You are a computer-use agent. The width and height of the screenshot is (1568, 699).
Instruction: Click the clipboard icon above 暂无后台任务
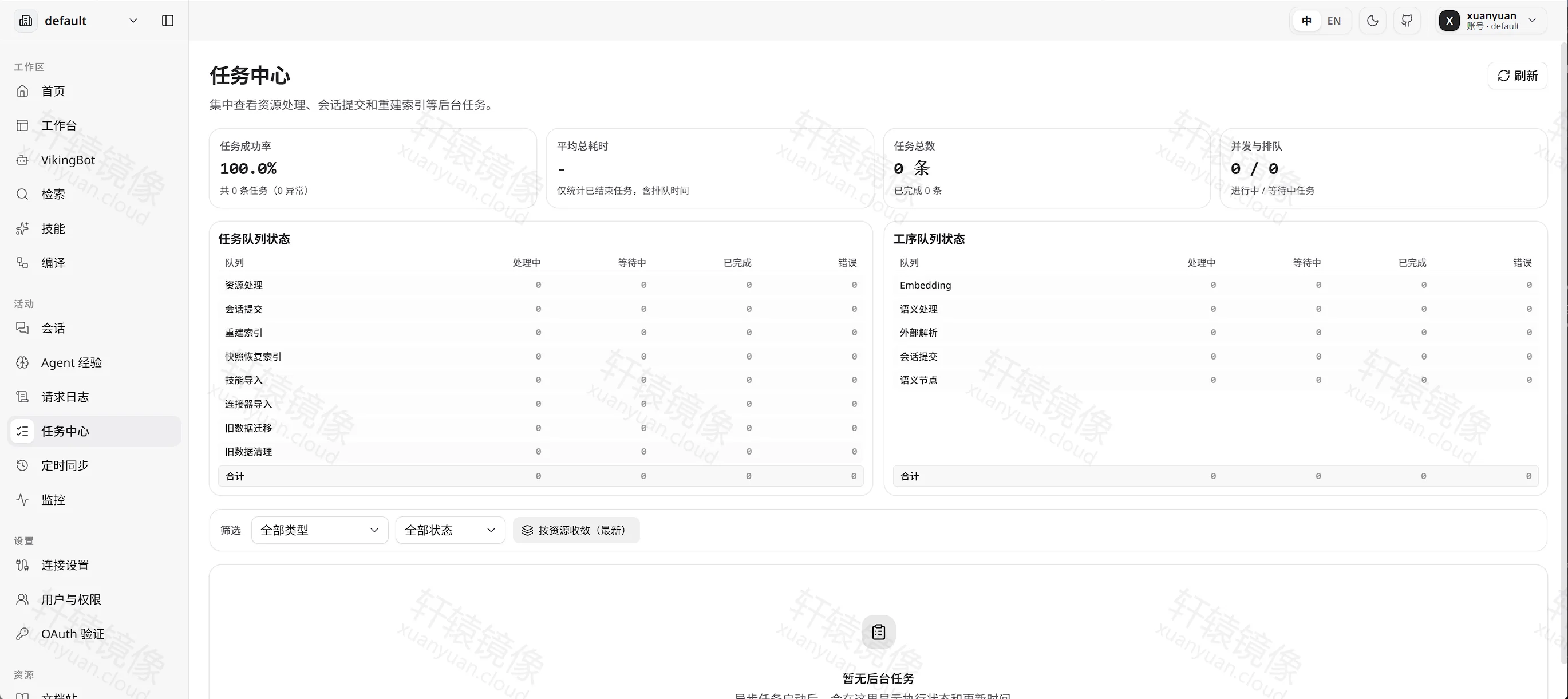click(x=878, y=632)
